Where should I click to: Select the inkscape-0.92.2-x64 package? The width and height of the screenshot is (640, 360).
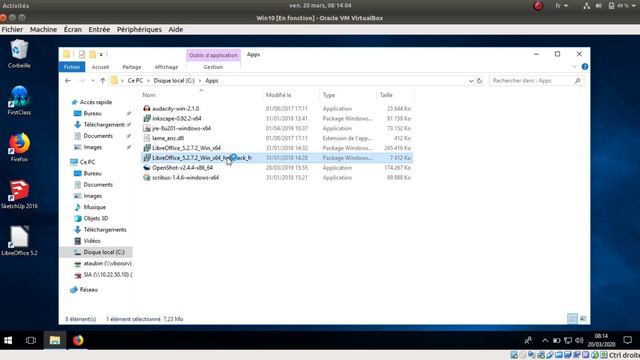[176, 118]
